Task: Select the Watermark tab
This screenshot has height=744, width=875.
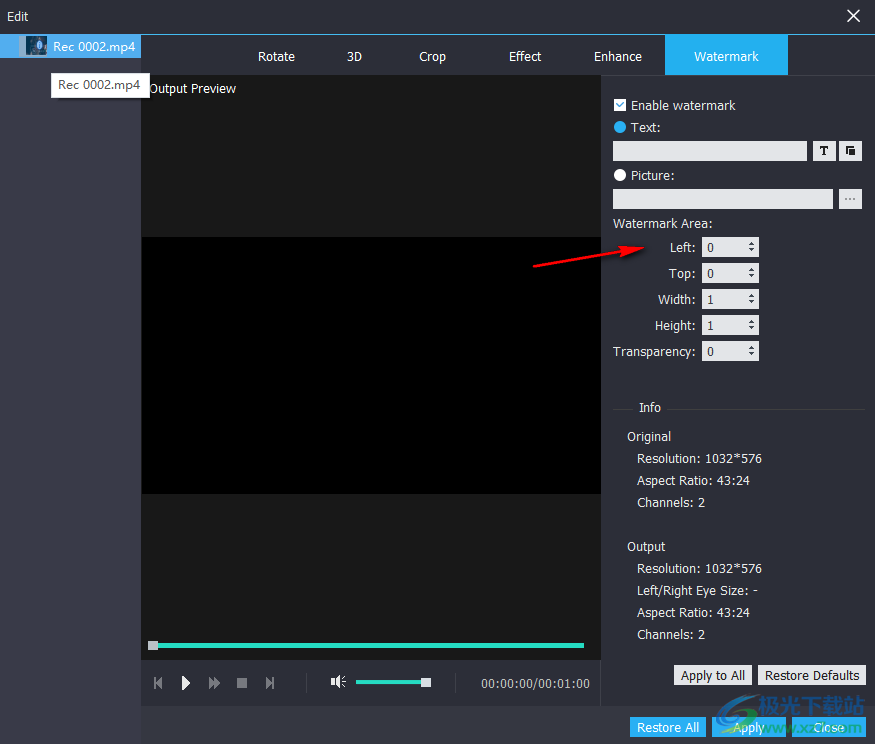Action: click(726, 55)
